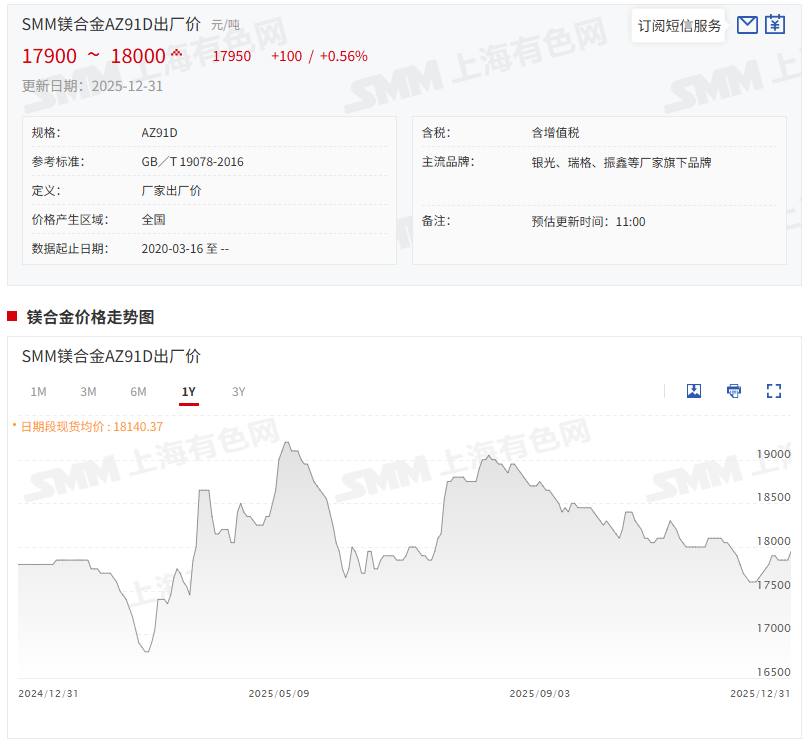This screenshot has width=808, height=744.
Task: Click the yen calendar icon
Action: [775, 25]
